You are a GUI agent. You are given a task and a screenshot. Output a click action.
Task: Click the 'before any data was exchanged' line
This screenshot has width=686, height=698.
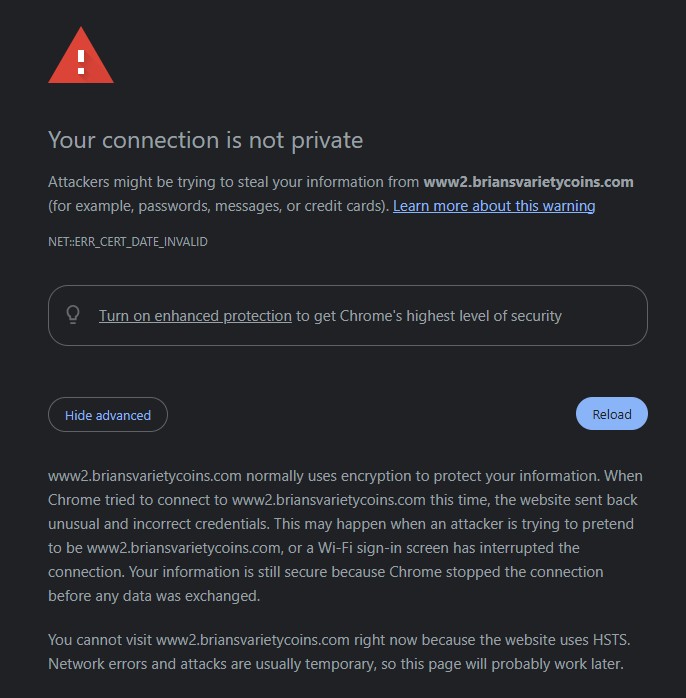(x=154, y=596)
